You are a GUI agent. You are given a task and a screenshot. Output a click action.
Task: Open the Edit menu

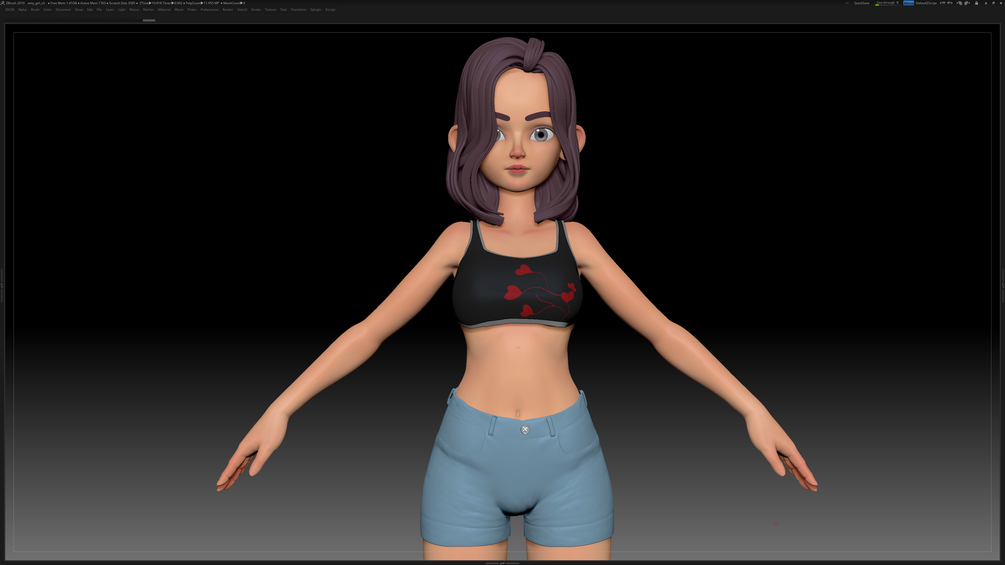(x=90, y=10)
